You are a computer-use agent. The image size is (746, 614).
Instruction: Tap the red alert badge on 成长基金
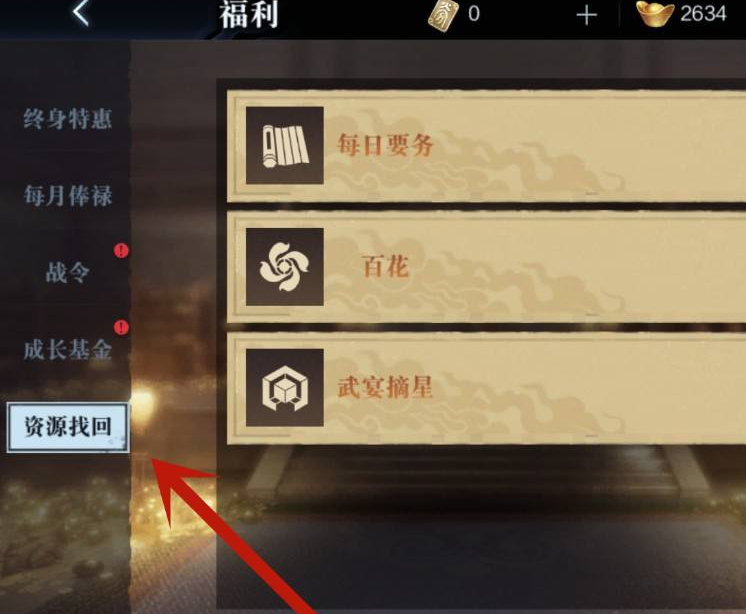click(x=121, y=327)
